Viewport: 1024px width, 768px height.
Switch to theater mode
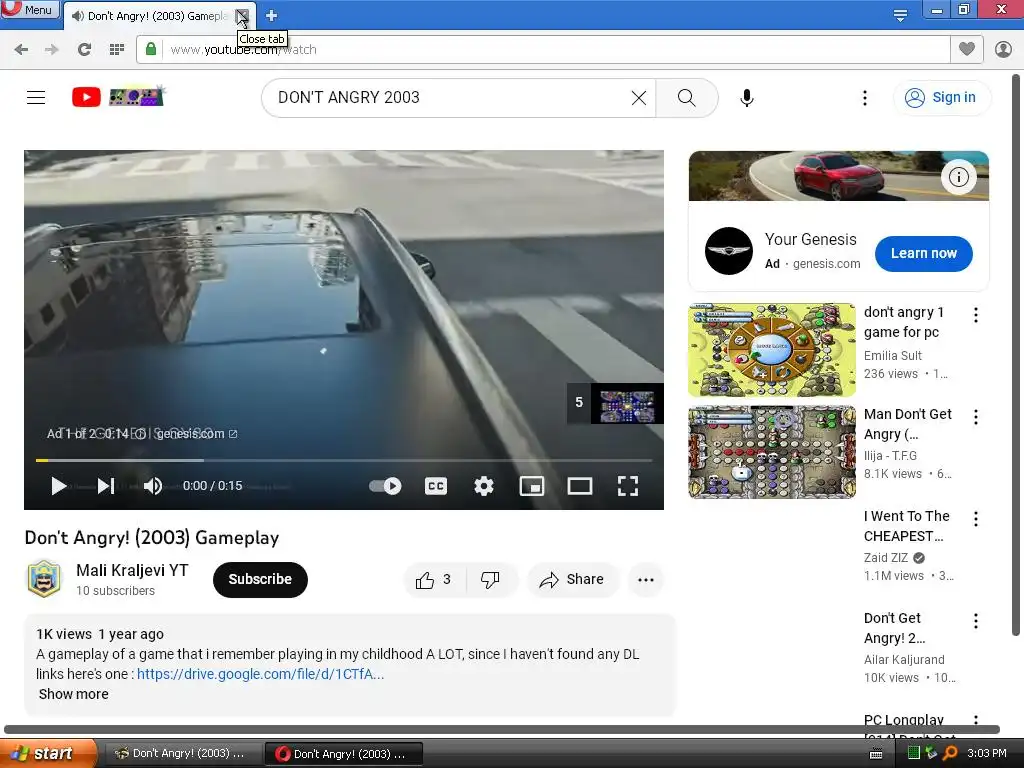tap(580, 486)
